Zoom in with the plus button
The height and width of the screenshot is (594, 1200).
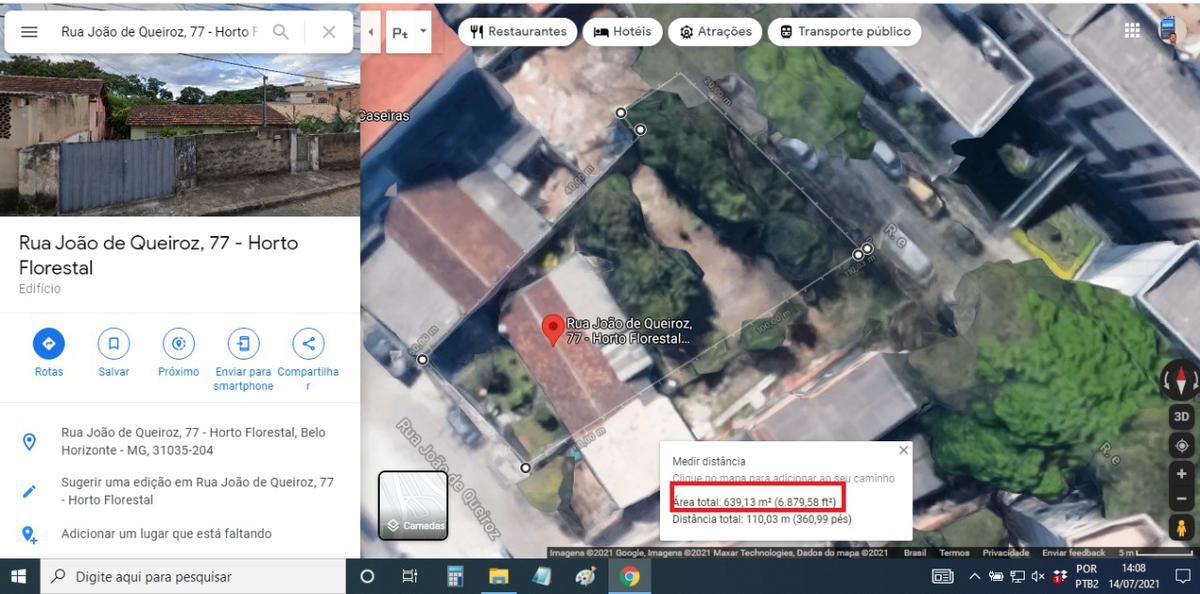point(1181,474)
